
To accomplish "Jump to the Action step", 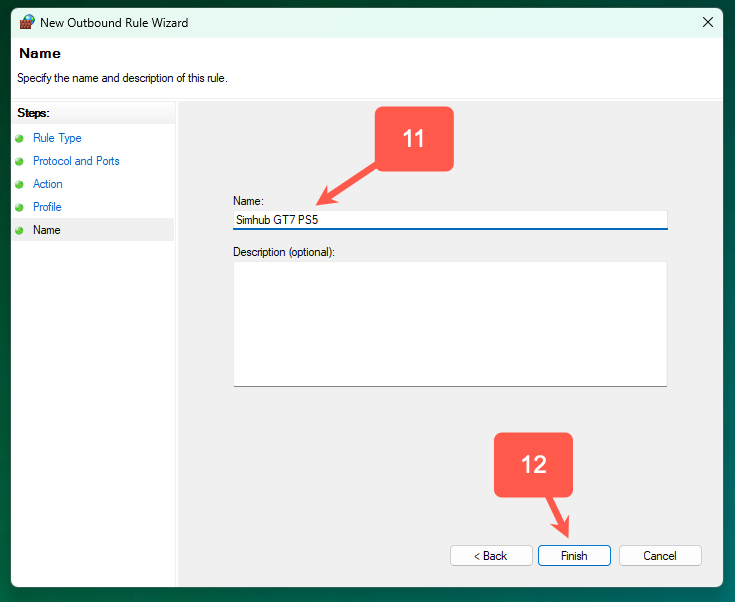I will 47,184.
